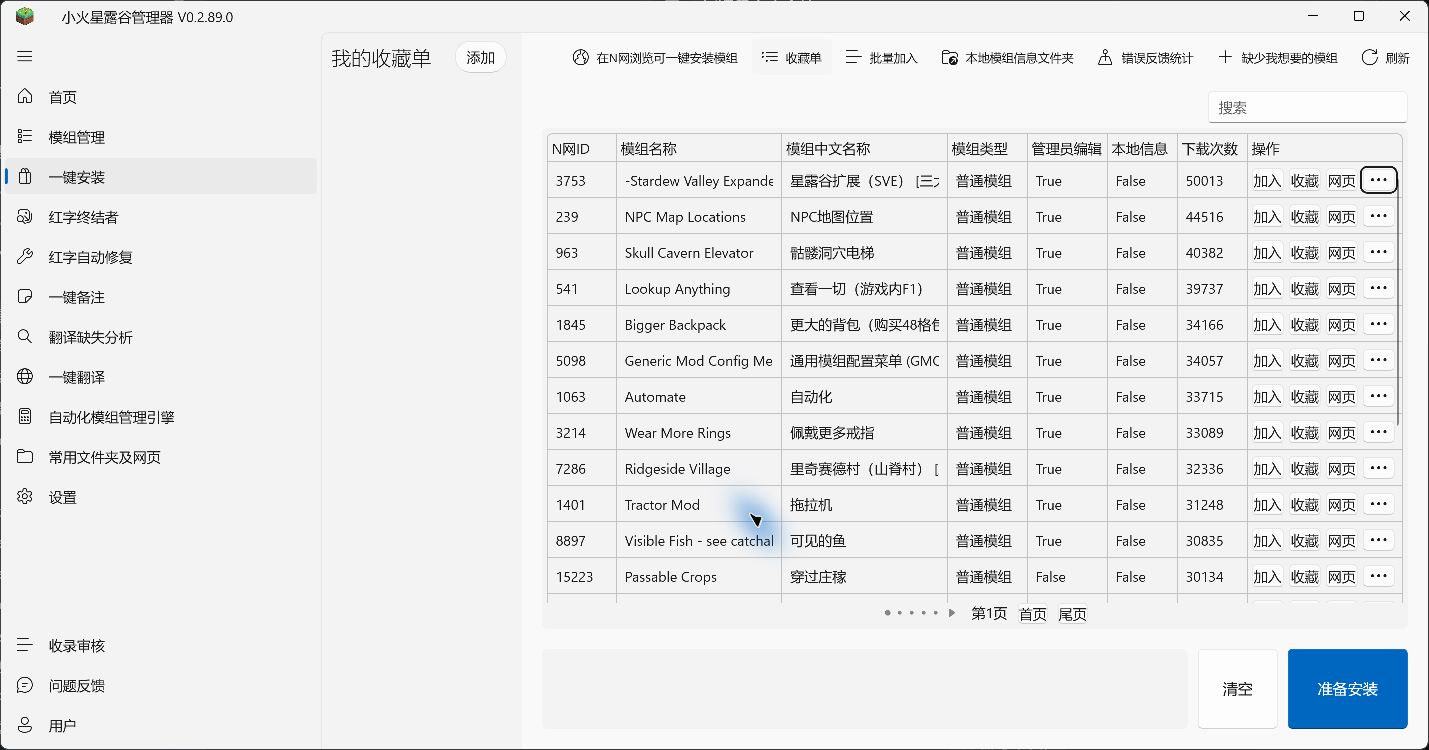Open more options for NPC Map Locations row

click(x=1378, y=216)
